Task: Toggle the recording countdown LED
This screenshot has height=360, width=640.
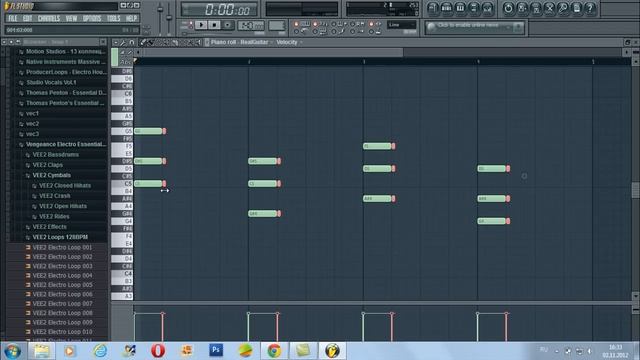Action: click(x=315, y=24)
